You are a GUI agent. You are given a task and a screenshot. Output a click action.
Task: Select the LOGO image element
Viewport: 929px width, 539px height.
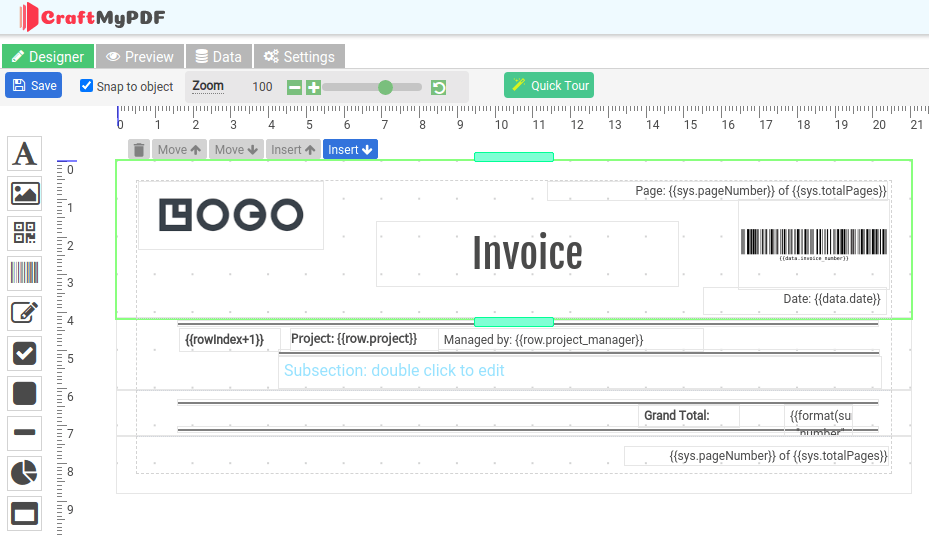coord(231,215)
